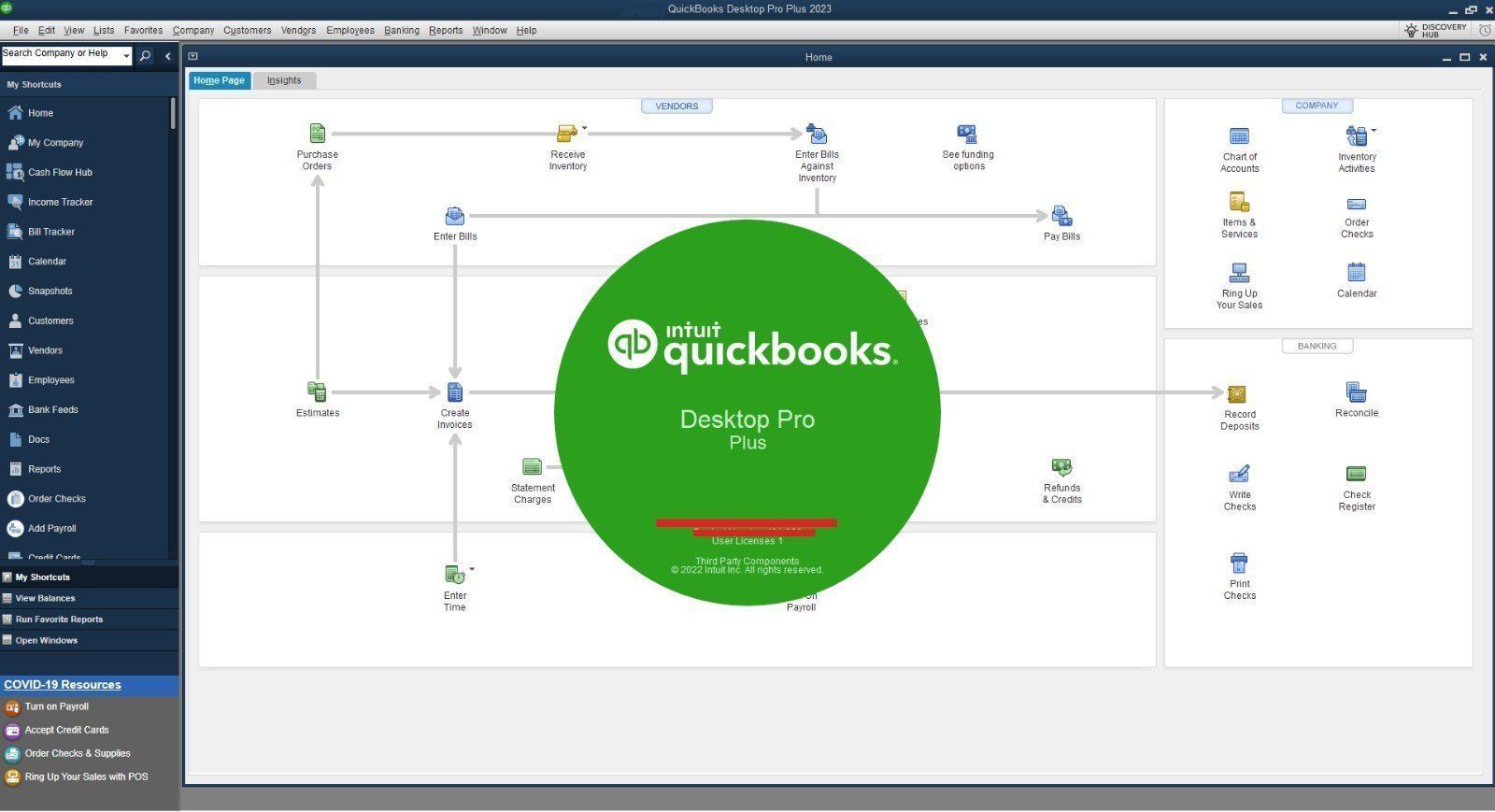This screenshot has height=812, width=1495.
Task: Open Items & Services
Action: (x=1239, y=202)
